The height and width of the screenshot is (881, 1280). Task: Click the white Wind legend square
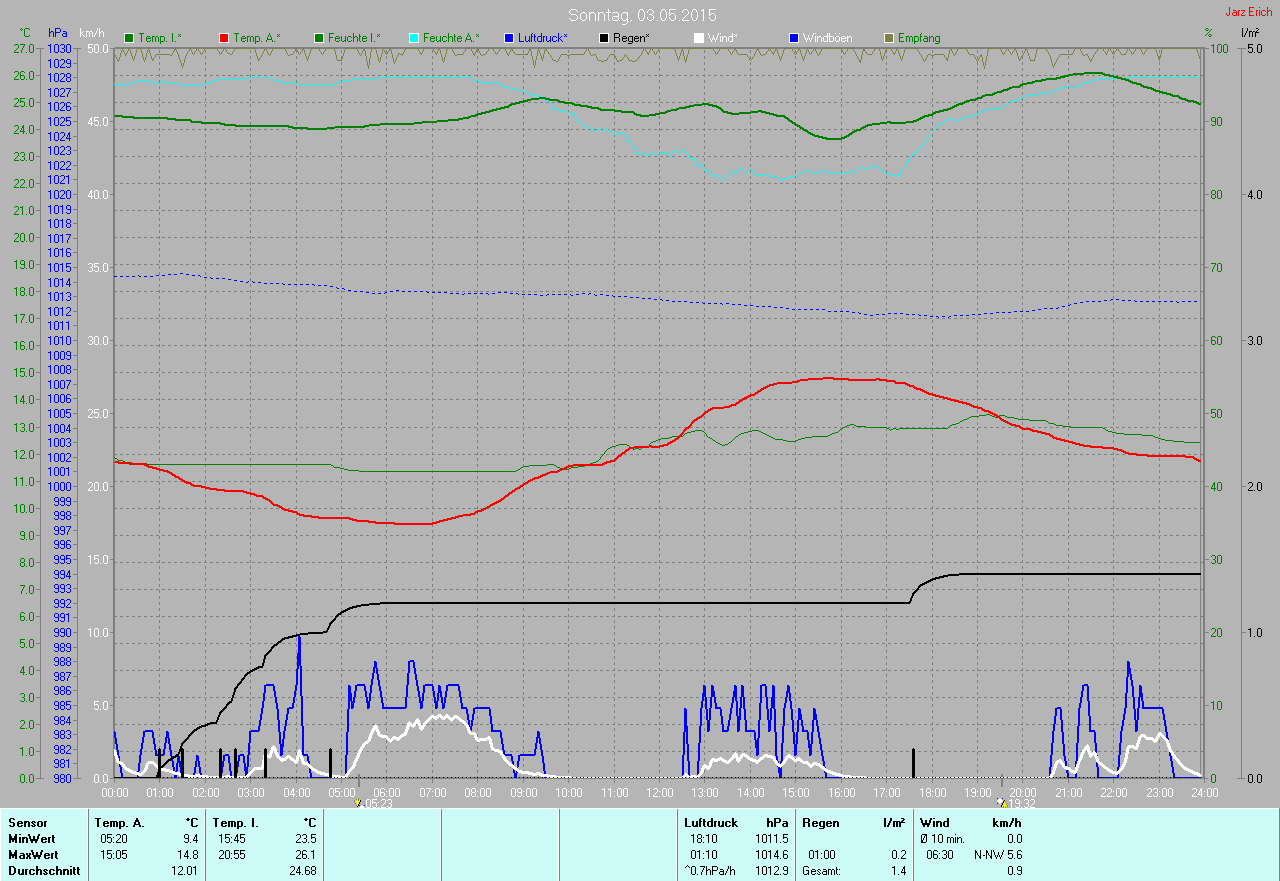(699, 38)
